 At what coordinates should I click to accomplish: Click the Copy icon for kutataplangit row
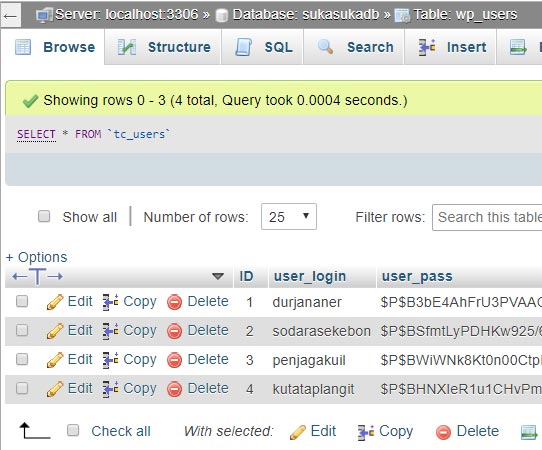pyautogui.click(x=110, y=389)
